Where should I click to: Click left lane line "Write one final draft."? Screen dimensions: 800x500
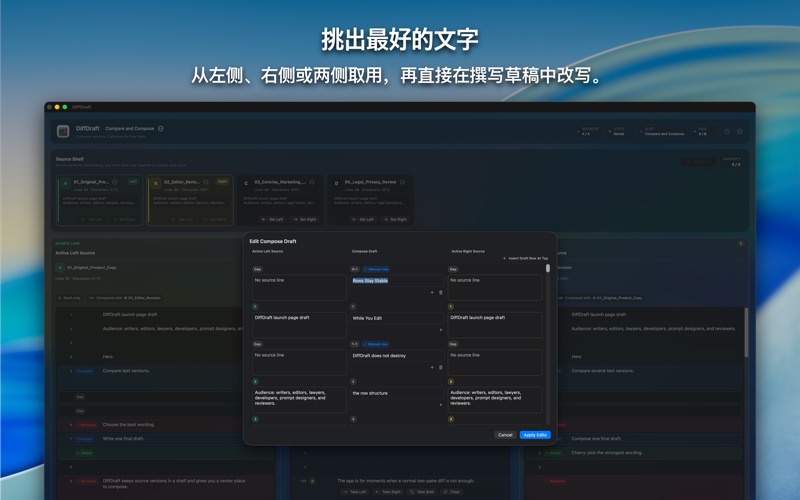[x=123, y=439]
